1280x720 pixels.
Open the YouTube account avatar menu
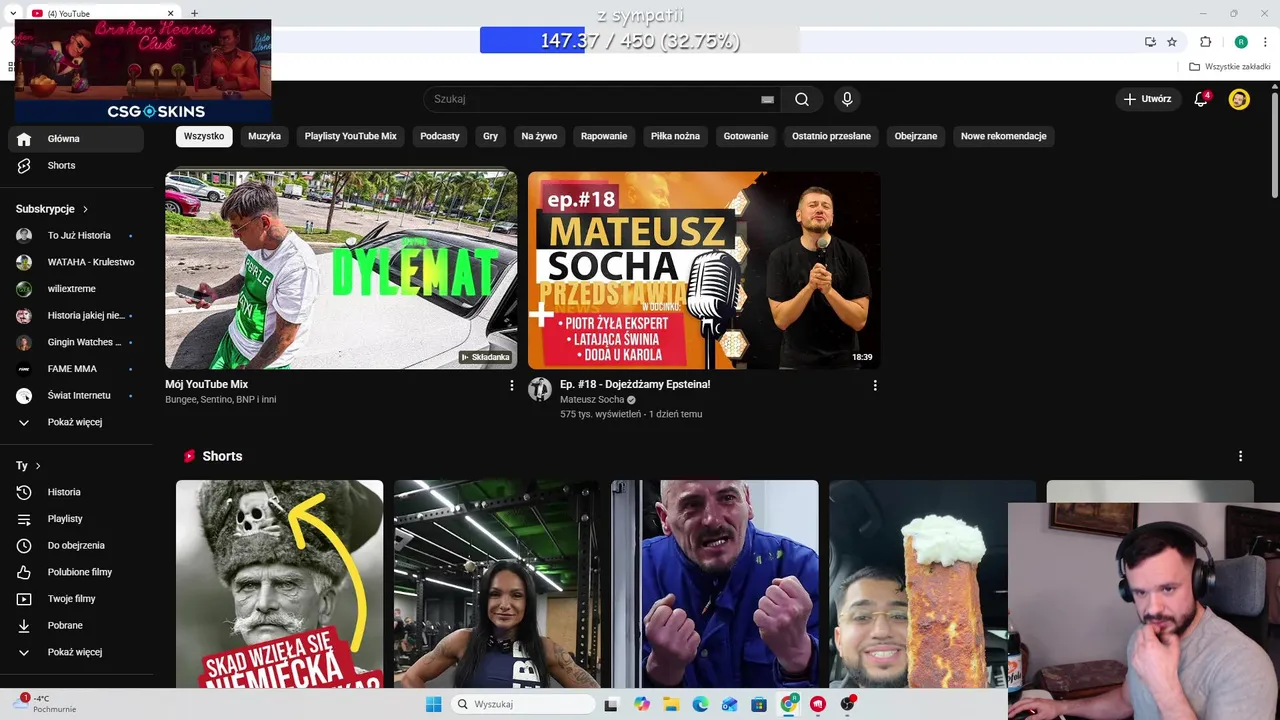click(x=1239, y=99)
